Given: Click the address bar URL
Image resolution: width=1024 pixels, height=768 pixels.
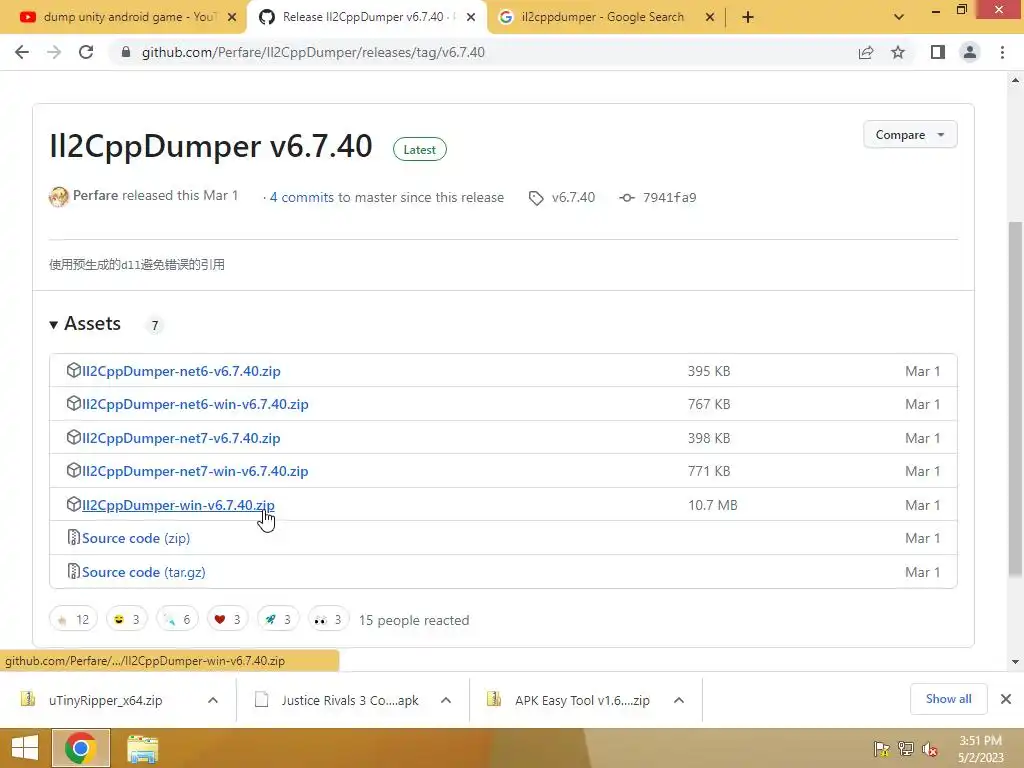Looking at the screenshot, I should pos(313,52).
